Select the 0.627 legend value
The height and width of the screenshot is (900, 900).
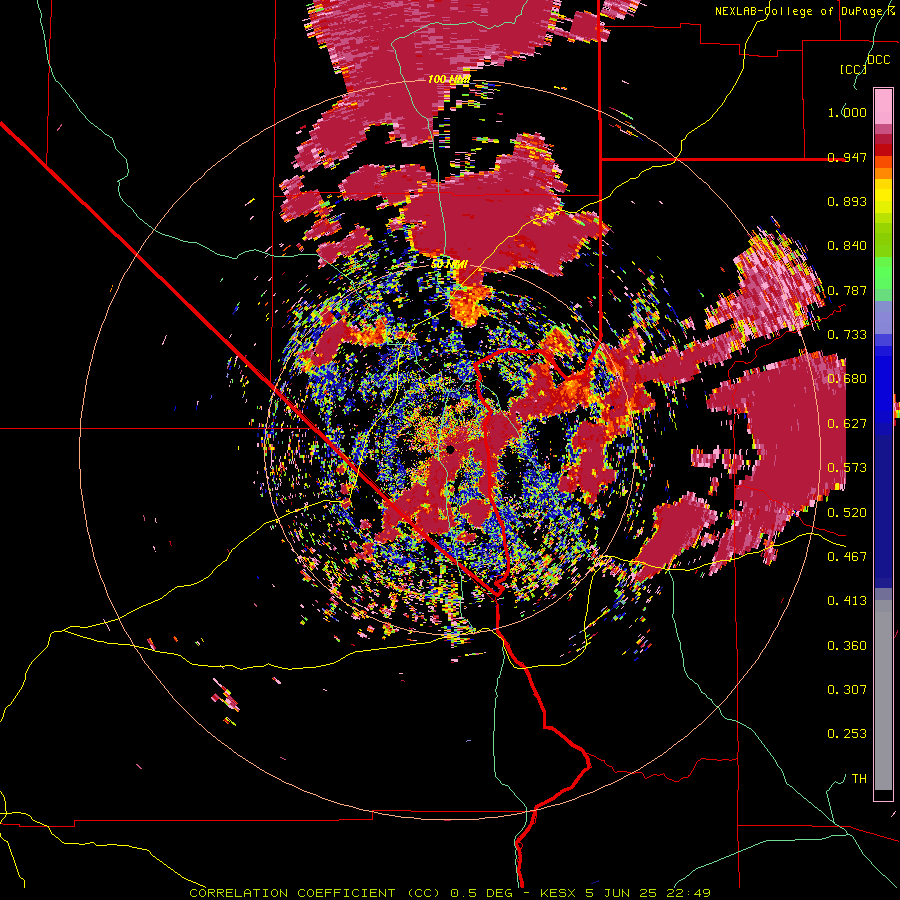(847, 424)
